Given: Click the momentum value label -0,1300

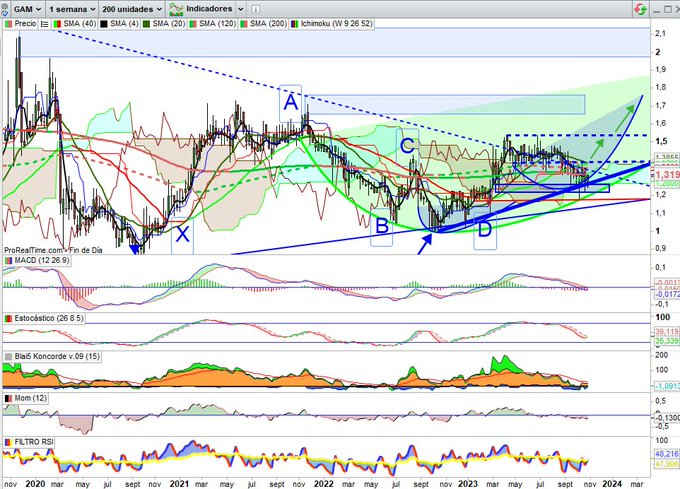Looking at the screenshot, I should pyautogui.click(x=667, y=417).
